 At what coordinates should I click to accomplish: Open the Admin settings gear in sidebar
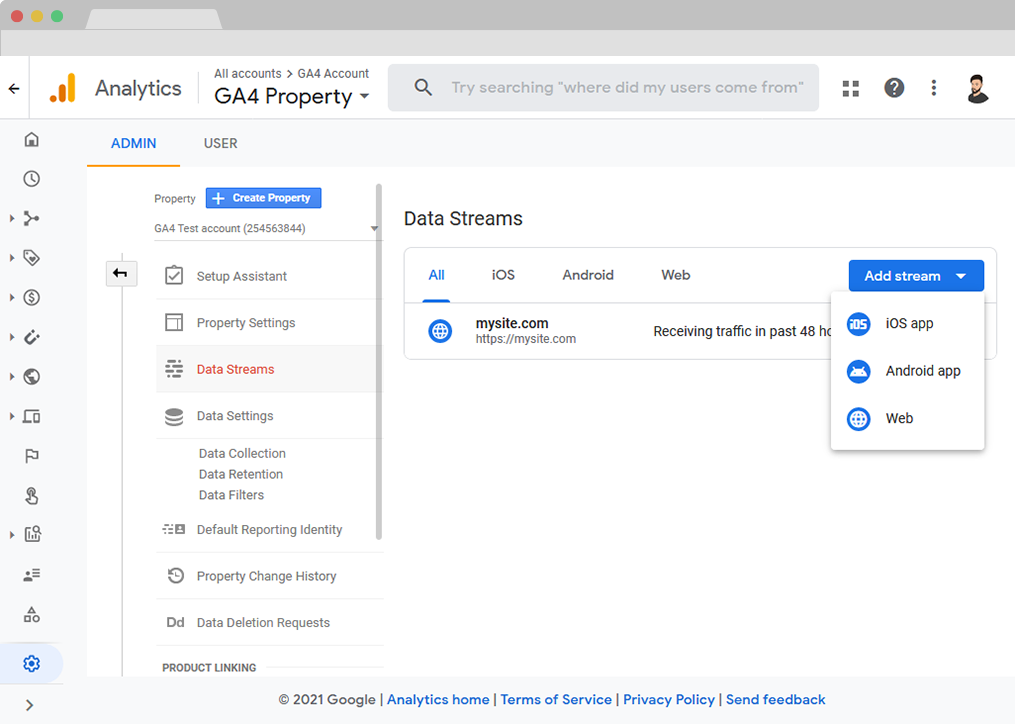[31, 663]
